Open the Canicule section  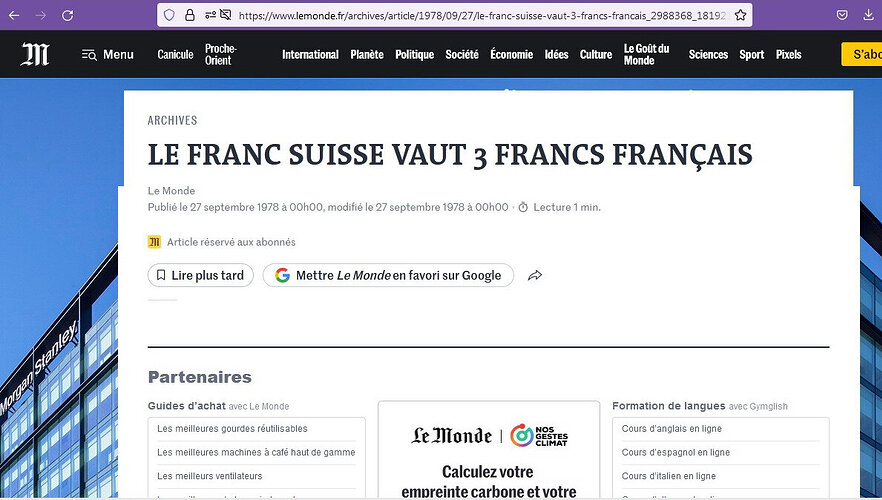point(176,55)
